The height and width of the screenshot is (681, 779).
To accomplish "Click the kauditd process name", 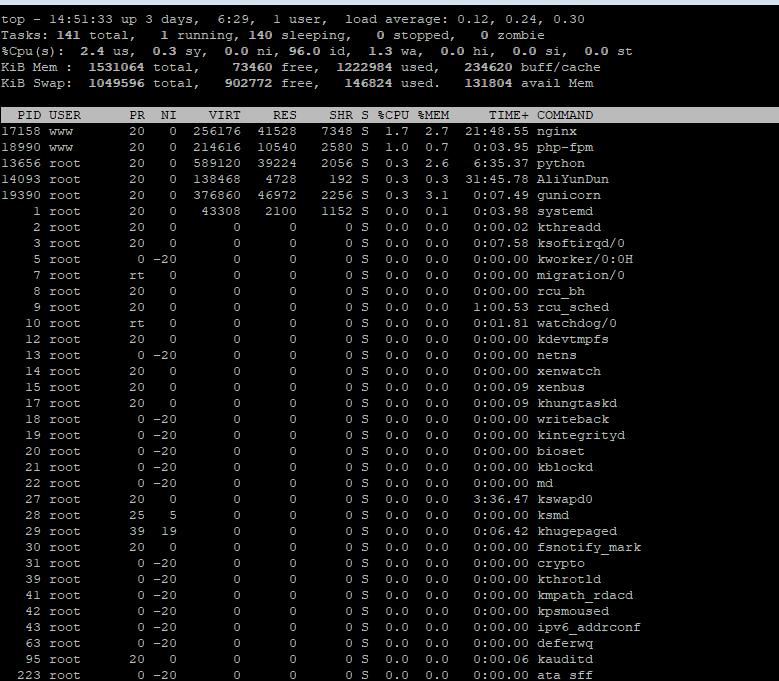I will pos(564,659).
